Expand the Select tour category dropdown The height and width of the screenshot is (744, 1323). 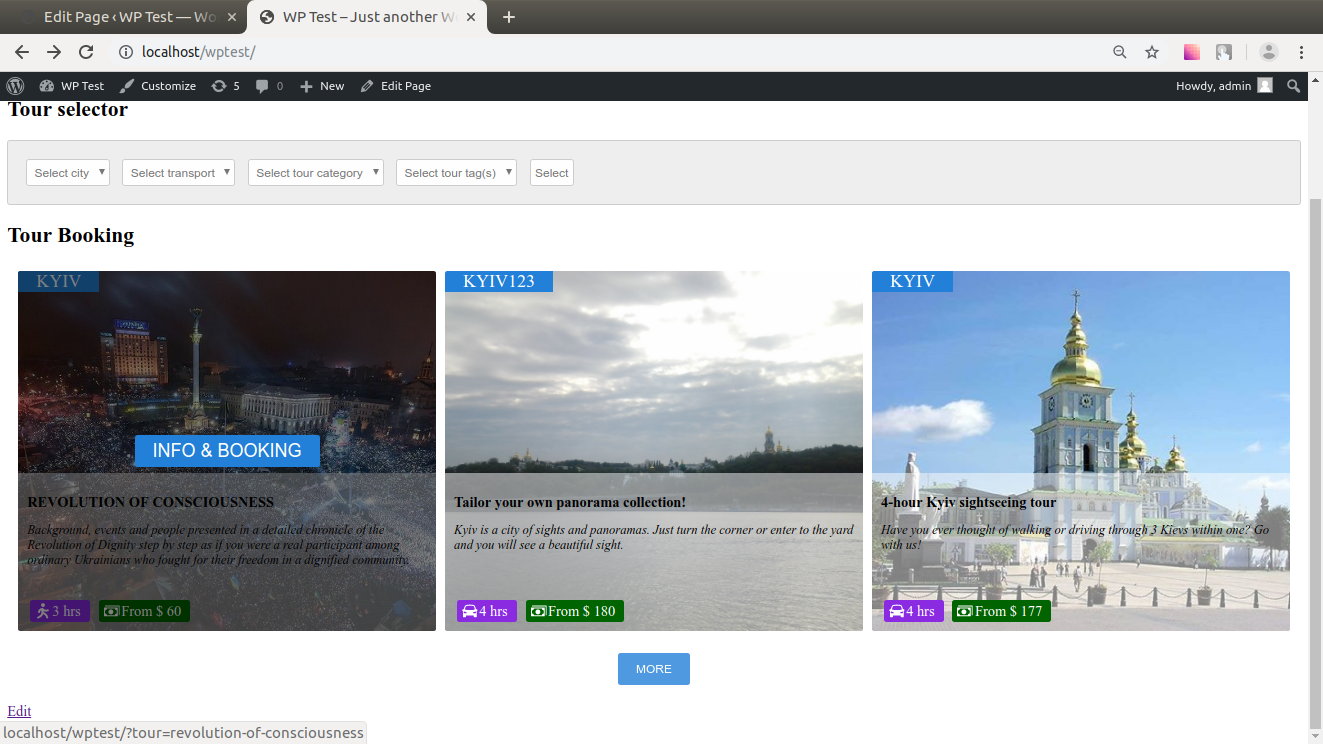point(316,173)
